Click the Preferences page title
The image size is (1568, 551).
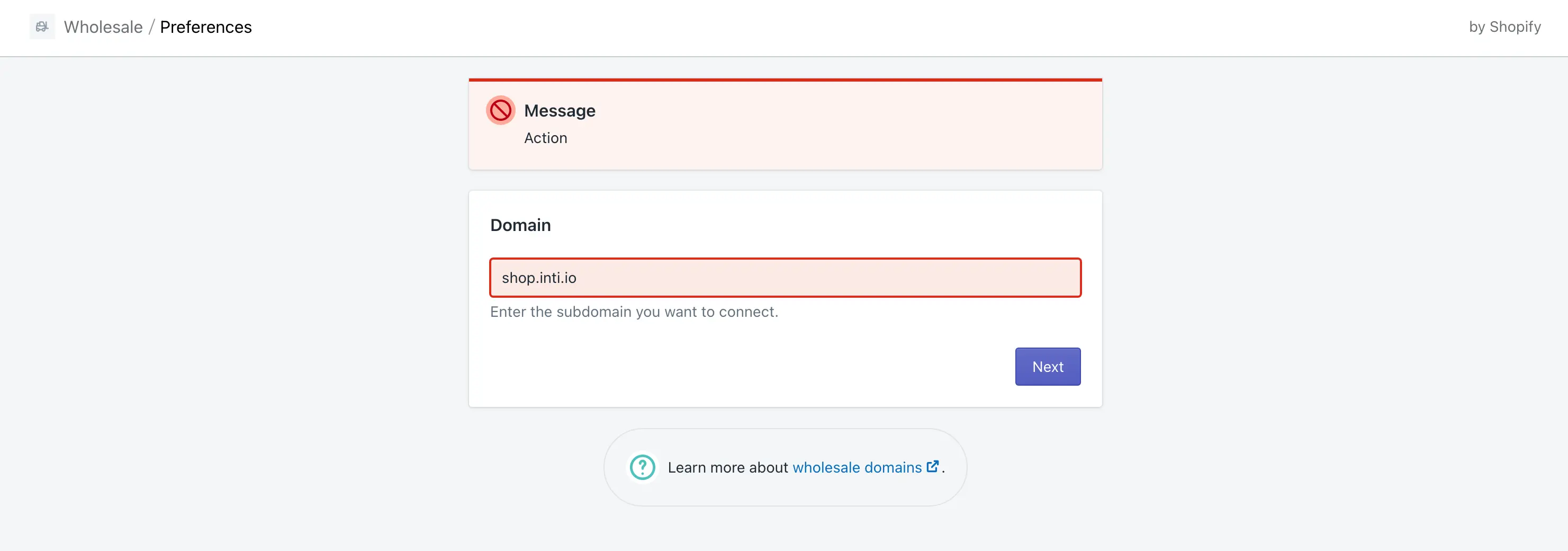pos(205,27)
